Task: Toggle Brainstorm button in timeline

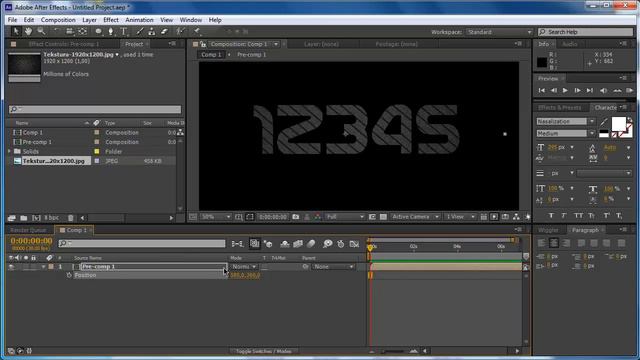Action: [327, 244]
